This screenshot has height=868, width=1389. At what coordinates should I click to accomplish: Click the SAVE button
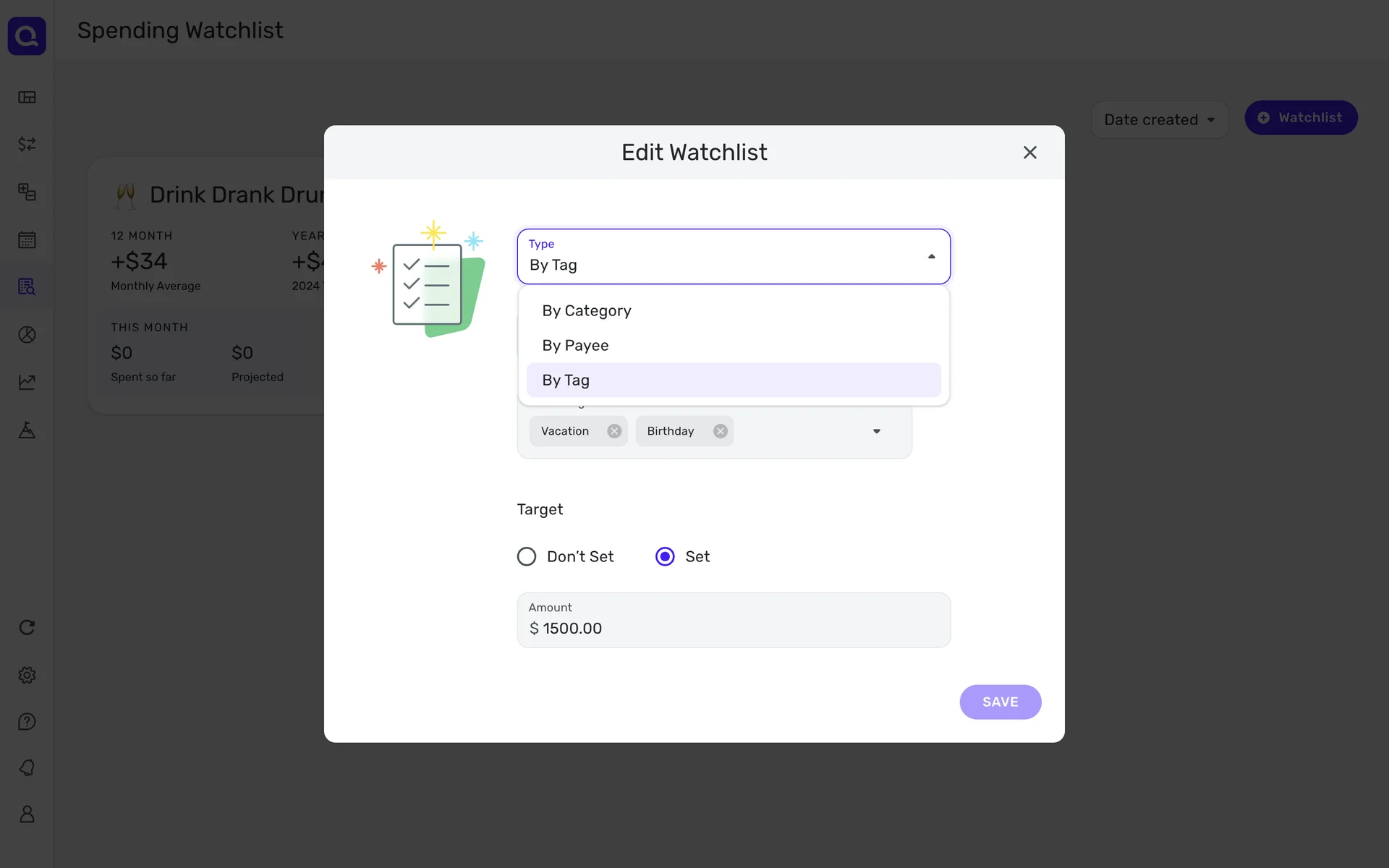[x=1000, y=702]
